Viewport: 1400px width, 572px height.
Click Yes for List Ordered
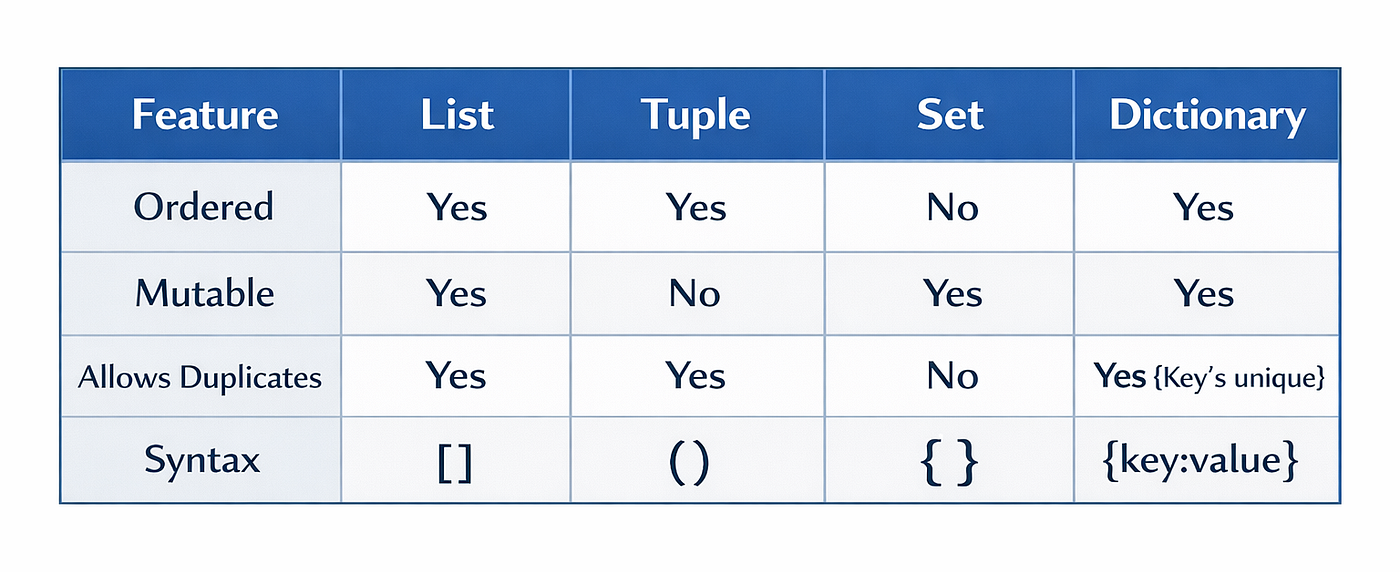click(x=457, y=207)
